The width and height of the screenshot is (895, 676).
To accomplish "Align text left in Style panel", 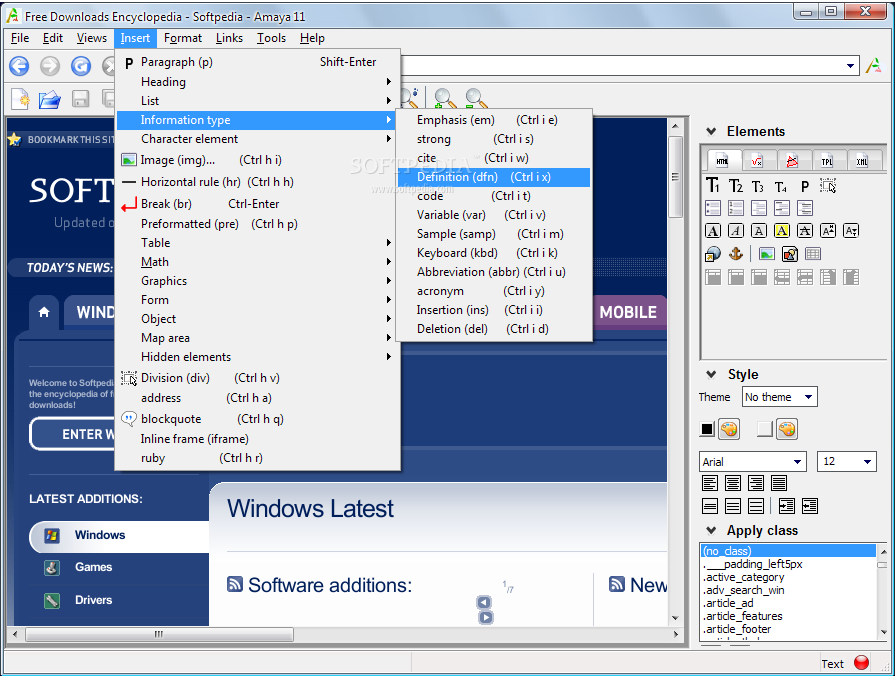I will click(710, 483).
